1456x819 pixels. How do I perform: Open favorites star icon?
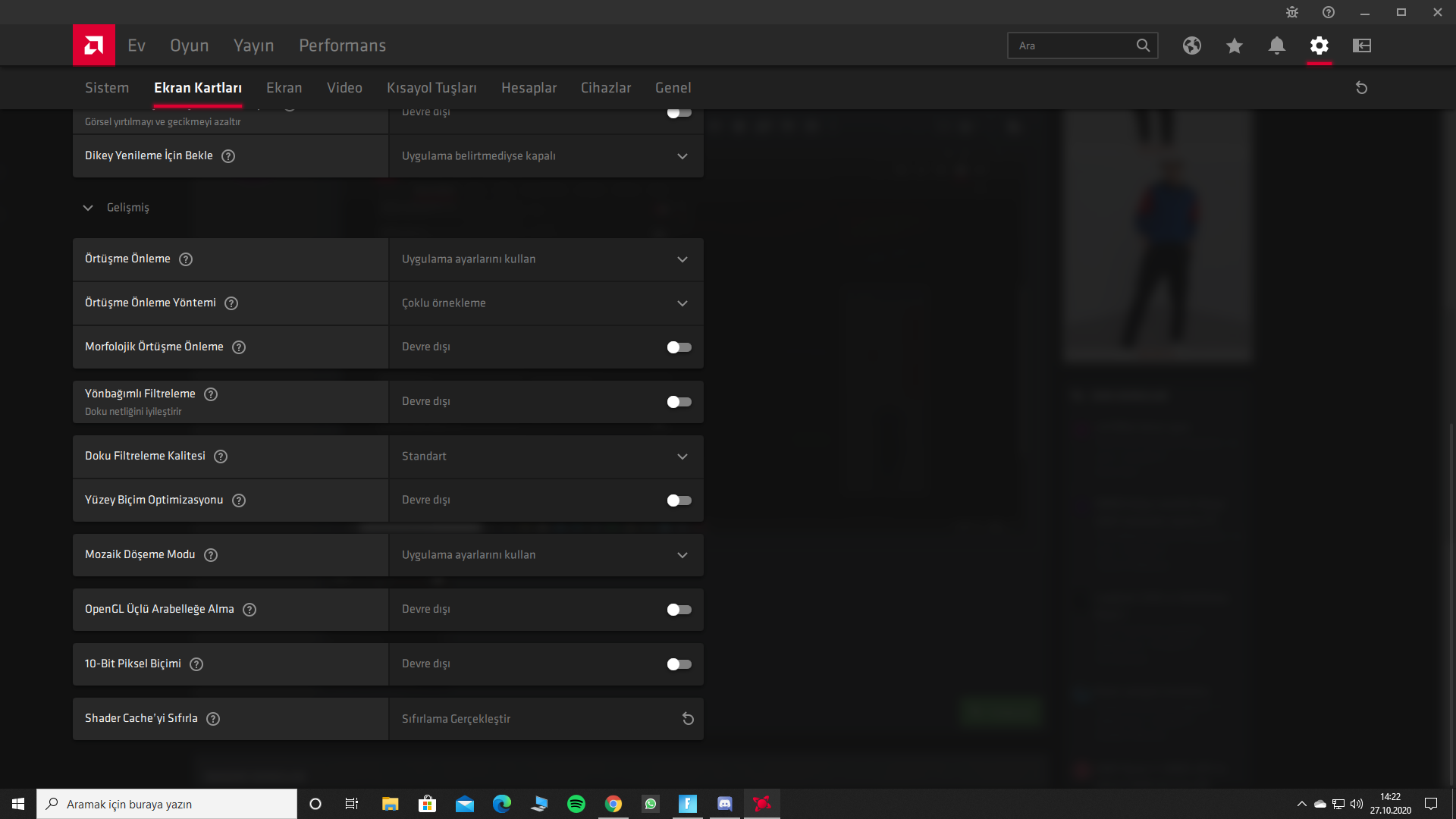pyautogui.click(x=1234, y=45)
